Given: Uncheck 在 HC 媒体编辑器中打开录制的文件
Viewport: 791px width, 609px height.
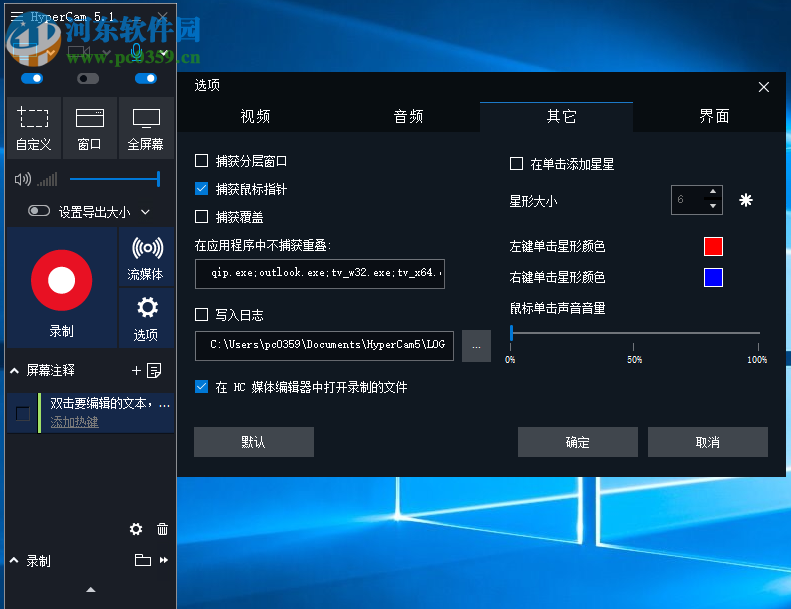Looking at the screenshot, I should (x=201, y=386).
